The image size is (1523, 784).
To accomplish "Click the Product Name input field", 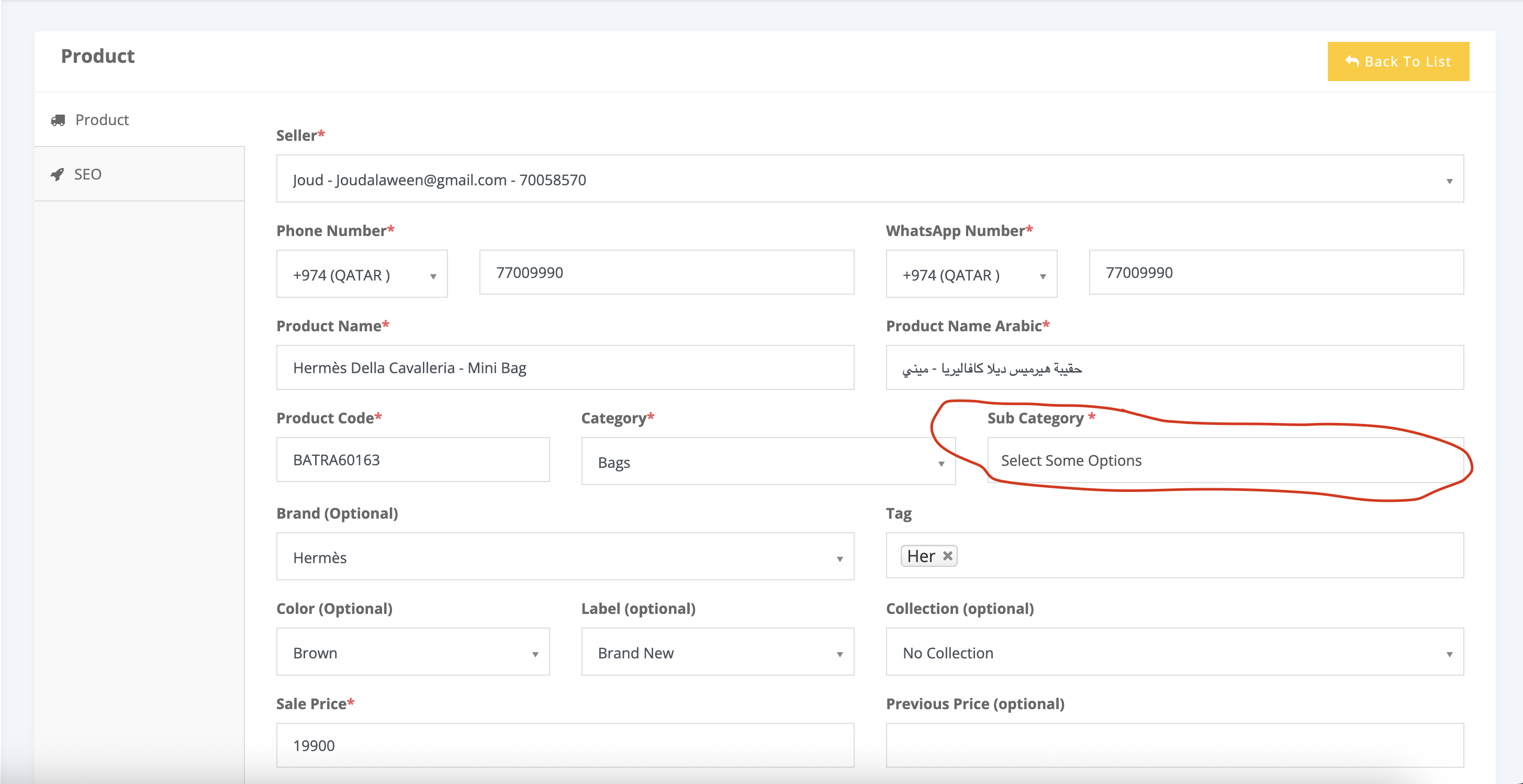I will click(x=565, y=368).
